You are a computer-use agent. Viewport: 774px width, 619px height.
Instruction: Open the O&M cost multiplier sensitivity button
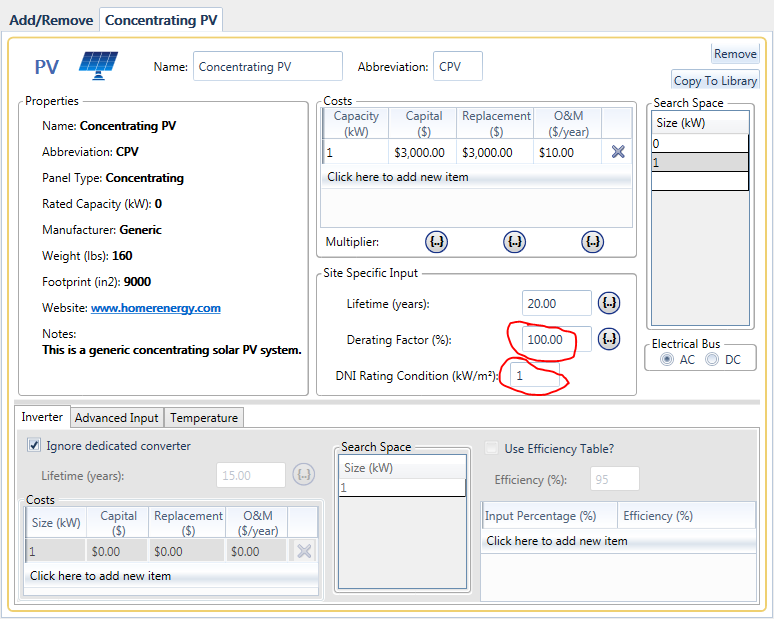pos(592,241)
